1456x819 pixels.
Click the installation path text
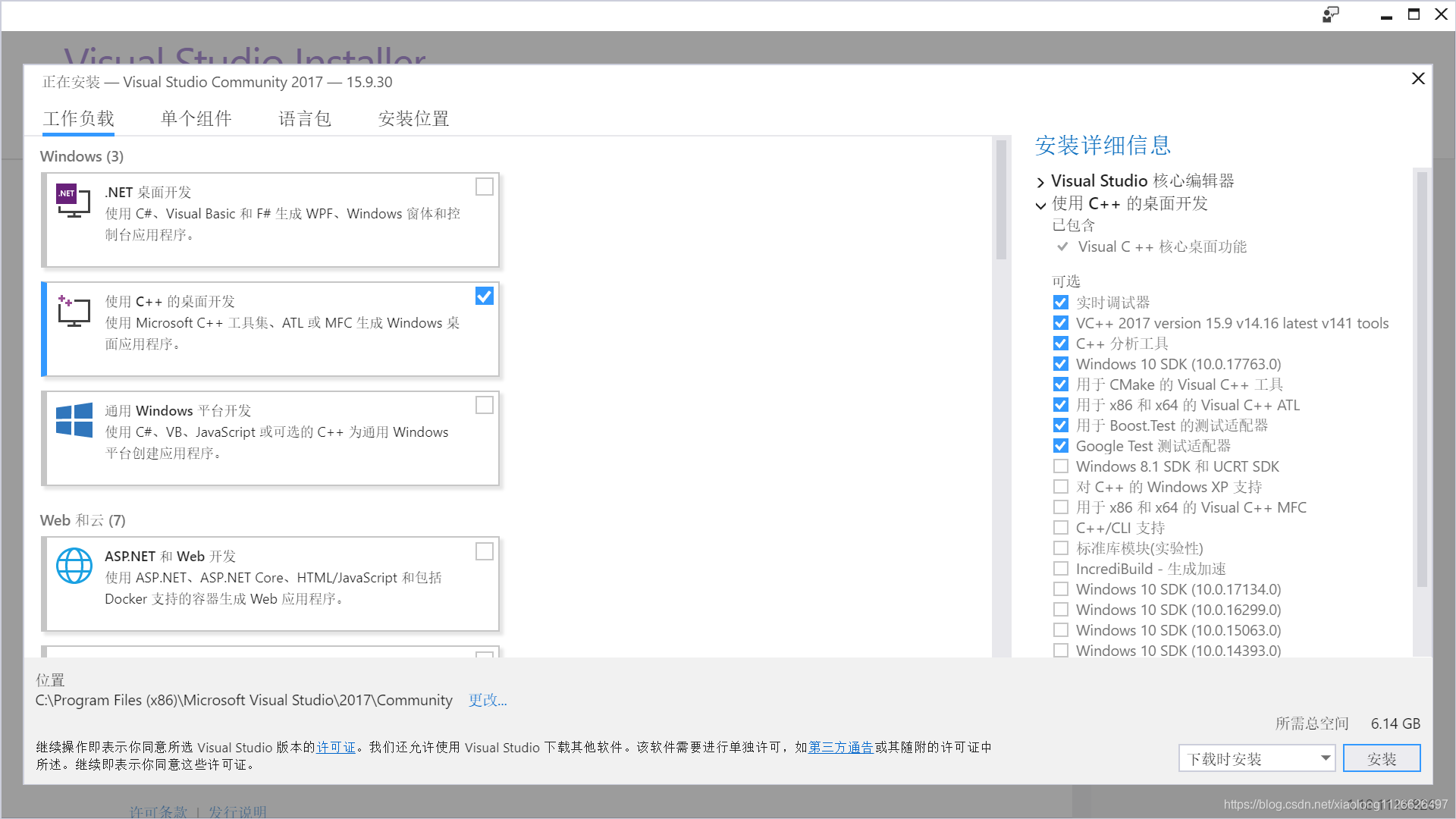[x=243, y=700]
